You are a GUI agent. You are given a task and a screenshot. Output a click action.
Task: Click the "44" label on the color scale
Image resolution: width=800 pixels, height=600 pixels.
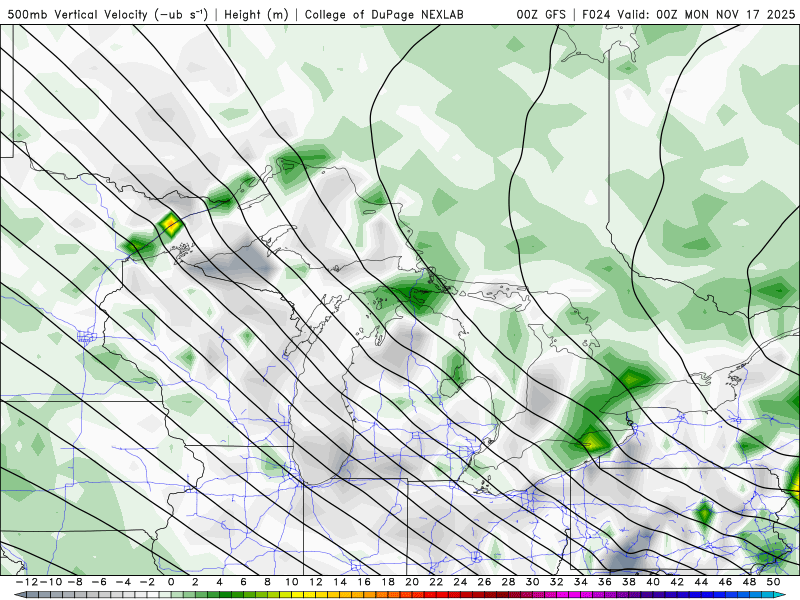pyautogui.click(x=701, y=582)
